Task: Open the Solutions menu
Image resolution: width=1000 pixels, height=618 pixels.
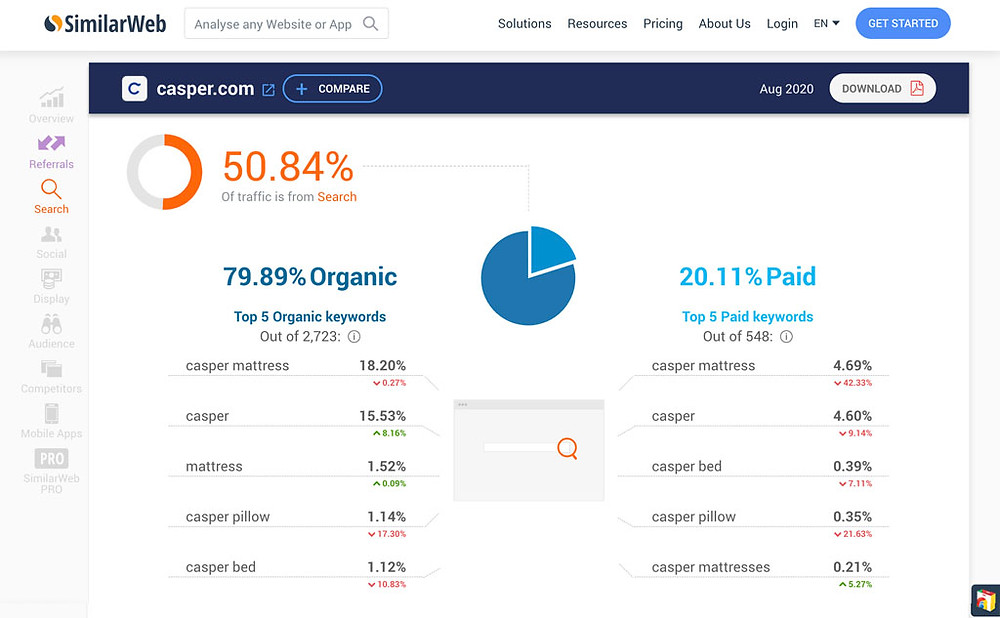Action: tap(524, 24)
